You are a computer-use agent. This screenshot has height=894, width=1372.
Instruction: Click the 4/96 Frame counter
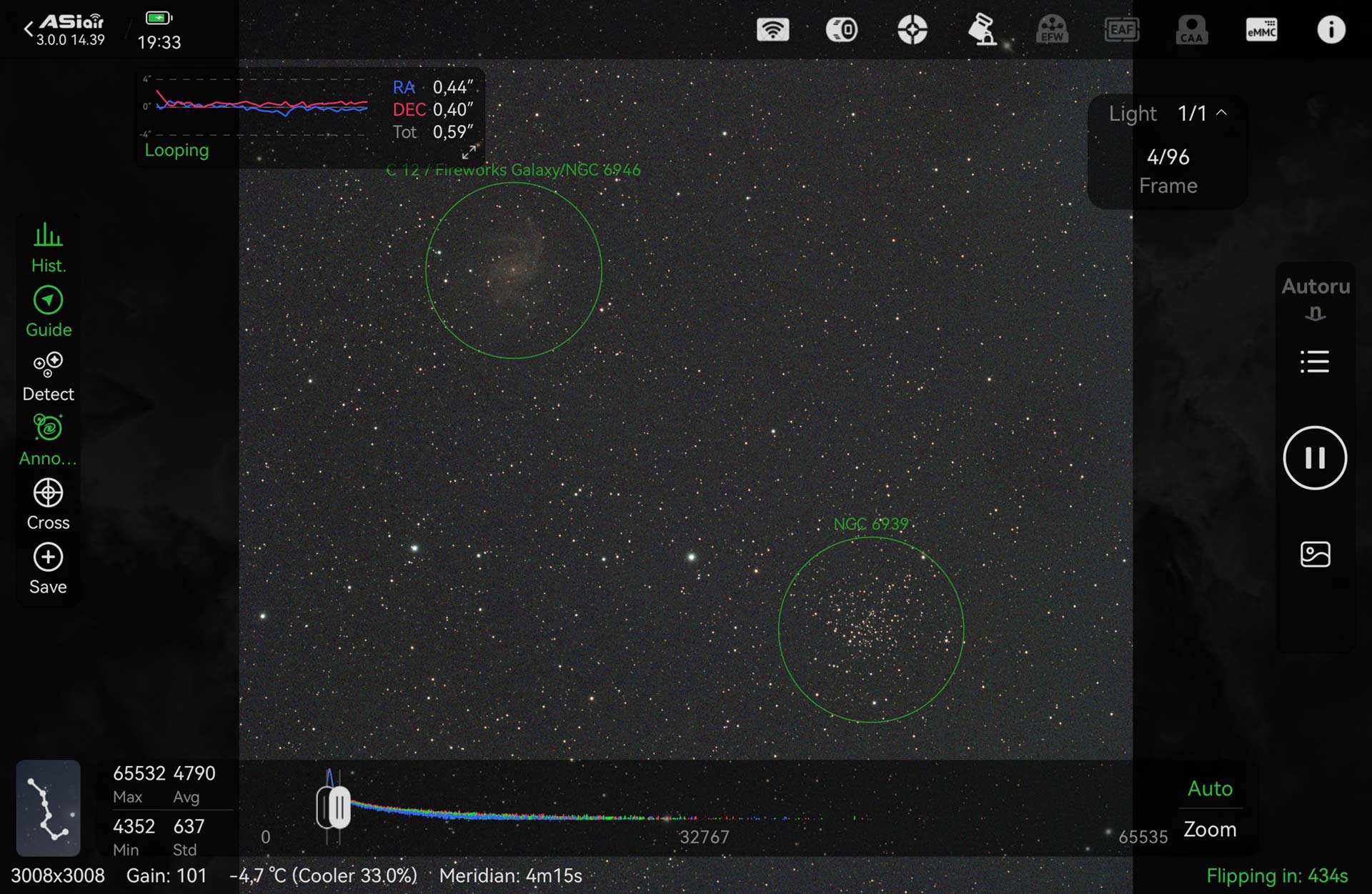[x=1168, y=171]
